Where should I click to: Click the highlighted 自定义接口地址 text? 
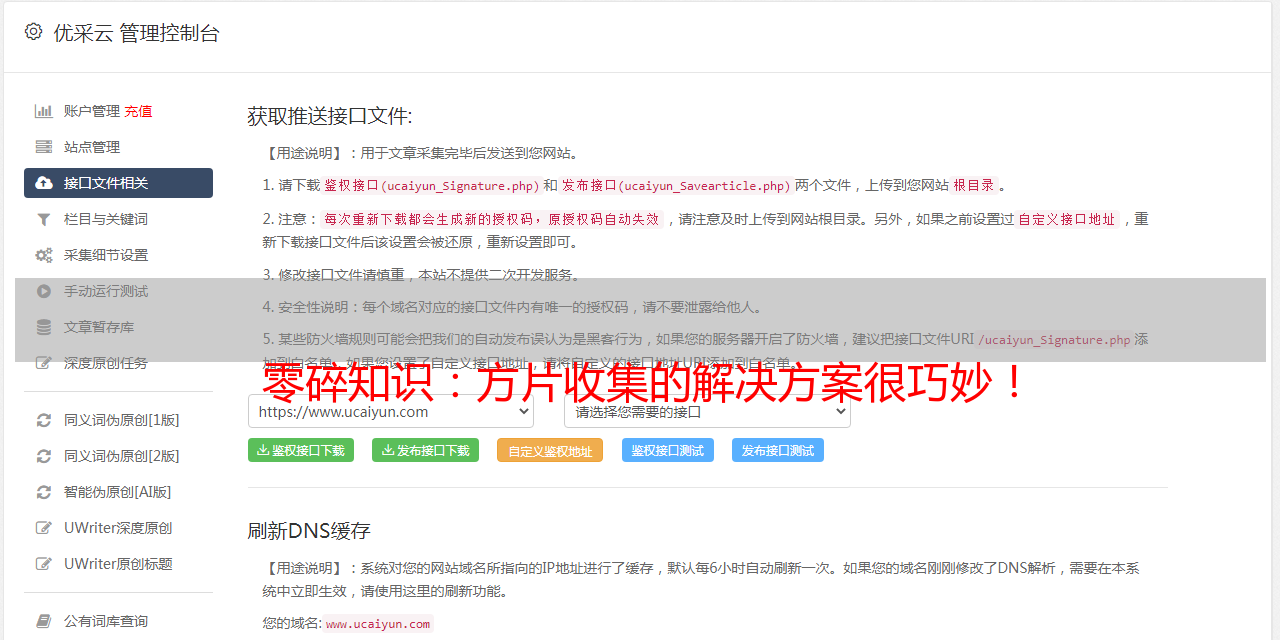[1067, 219]
